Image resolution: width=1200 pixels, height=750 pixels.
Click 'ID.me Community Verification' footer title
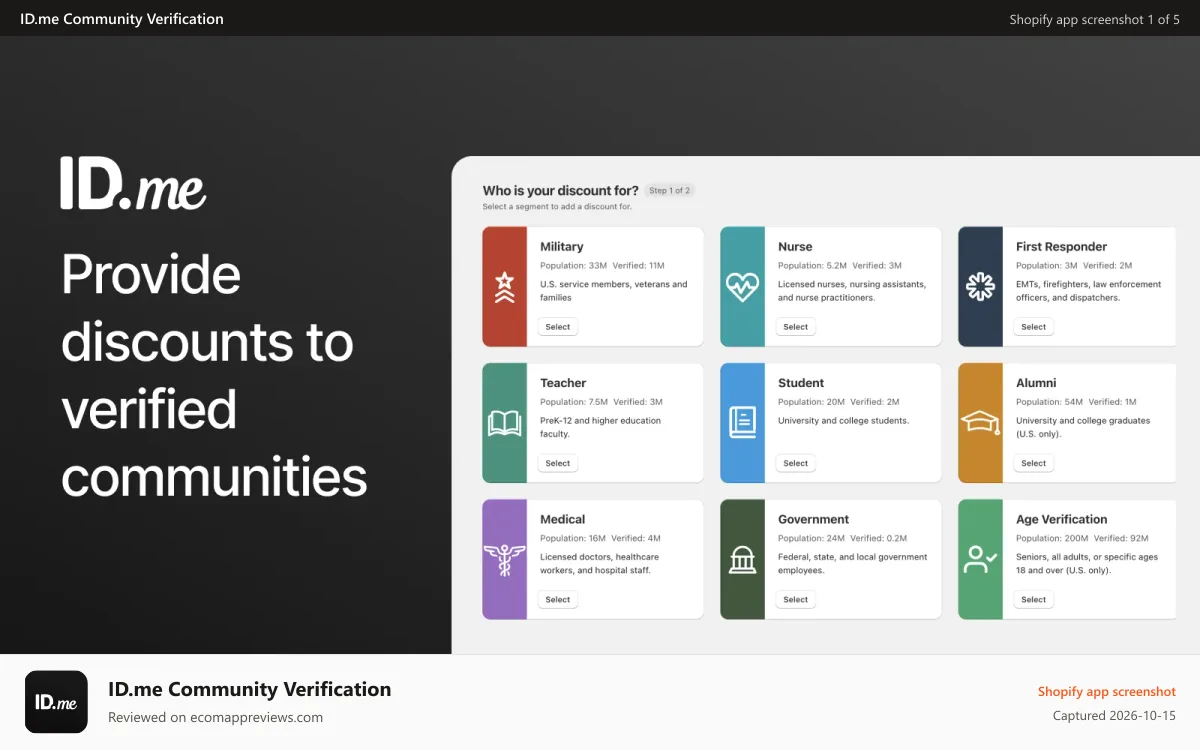coord(250,689)
